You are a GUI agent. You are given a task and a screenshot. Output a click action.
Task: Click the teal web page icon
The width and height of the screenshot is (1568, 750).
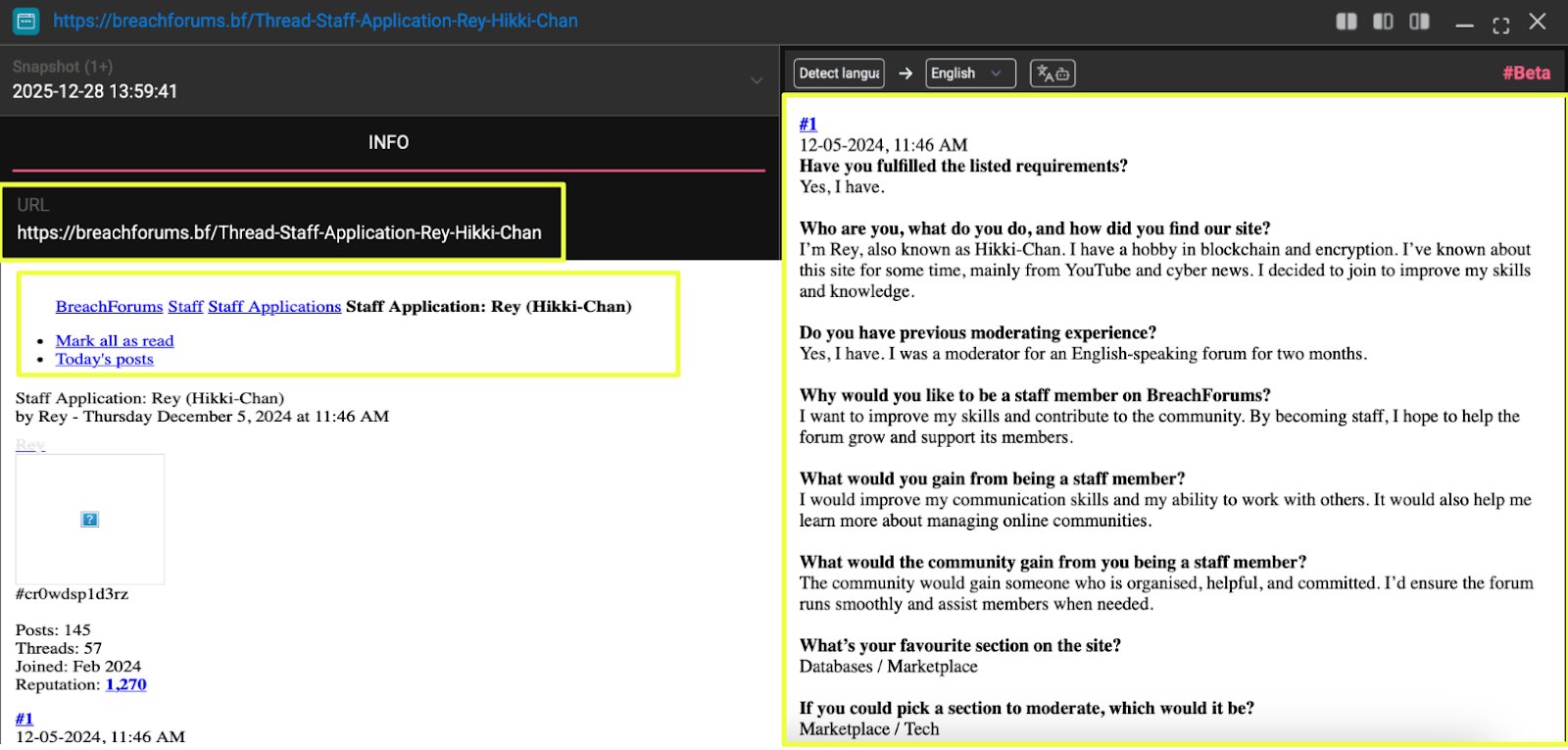coord(26,21)
